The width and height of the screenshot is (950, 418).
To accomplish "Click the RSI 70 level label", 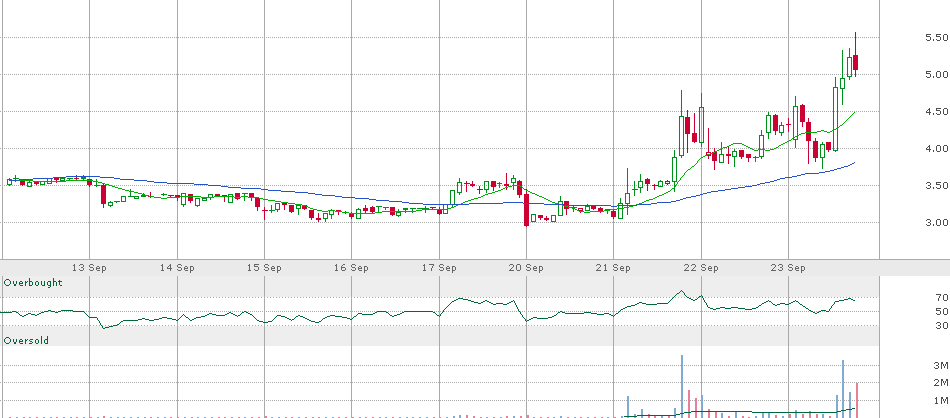I will [942, 297].
